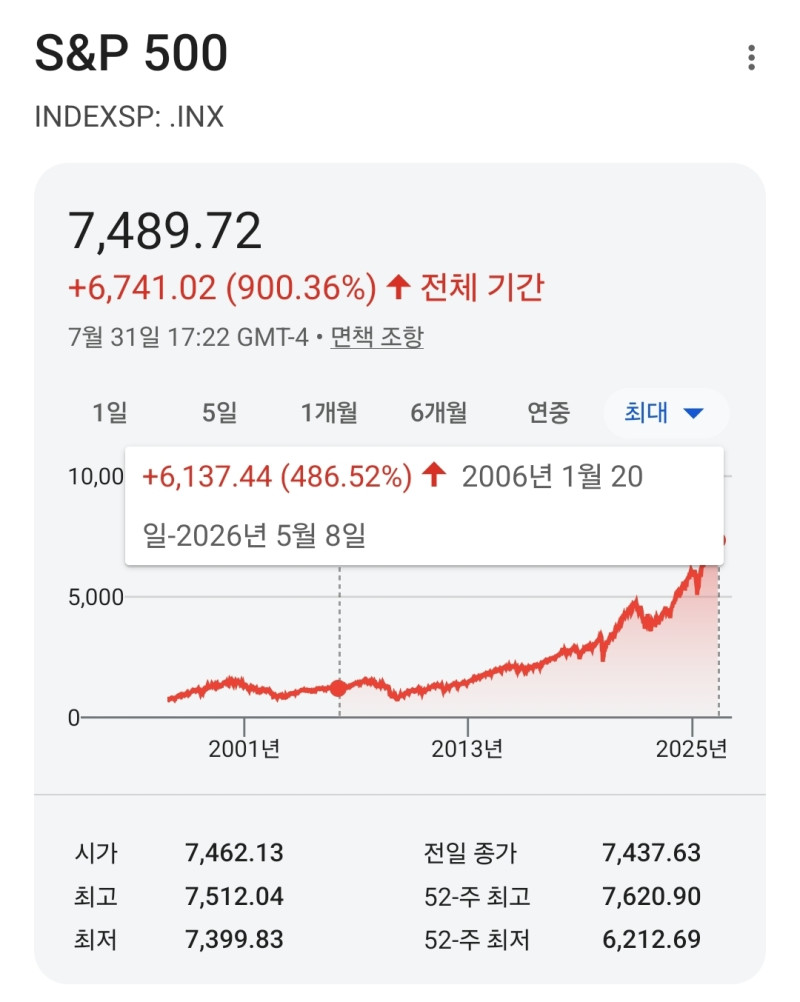This screenshot has width=800, height=1002.
Task: Click the 2025년 axis label
Action: pos(691,749)
